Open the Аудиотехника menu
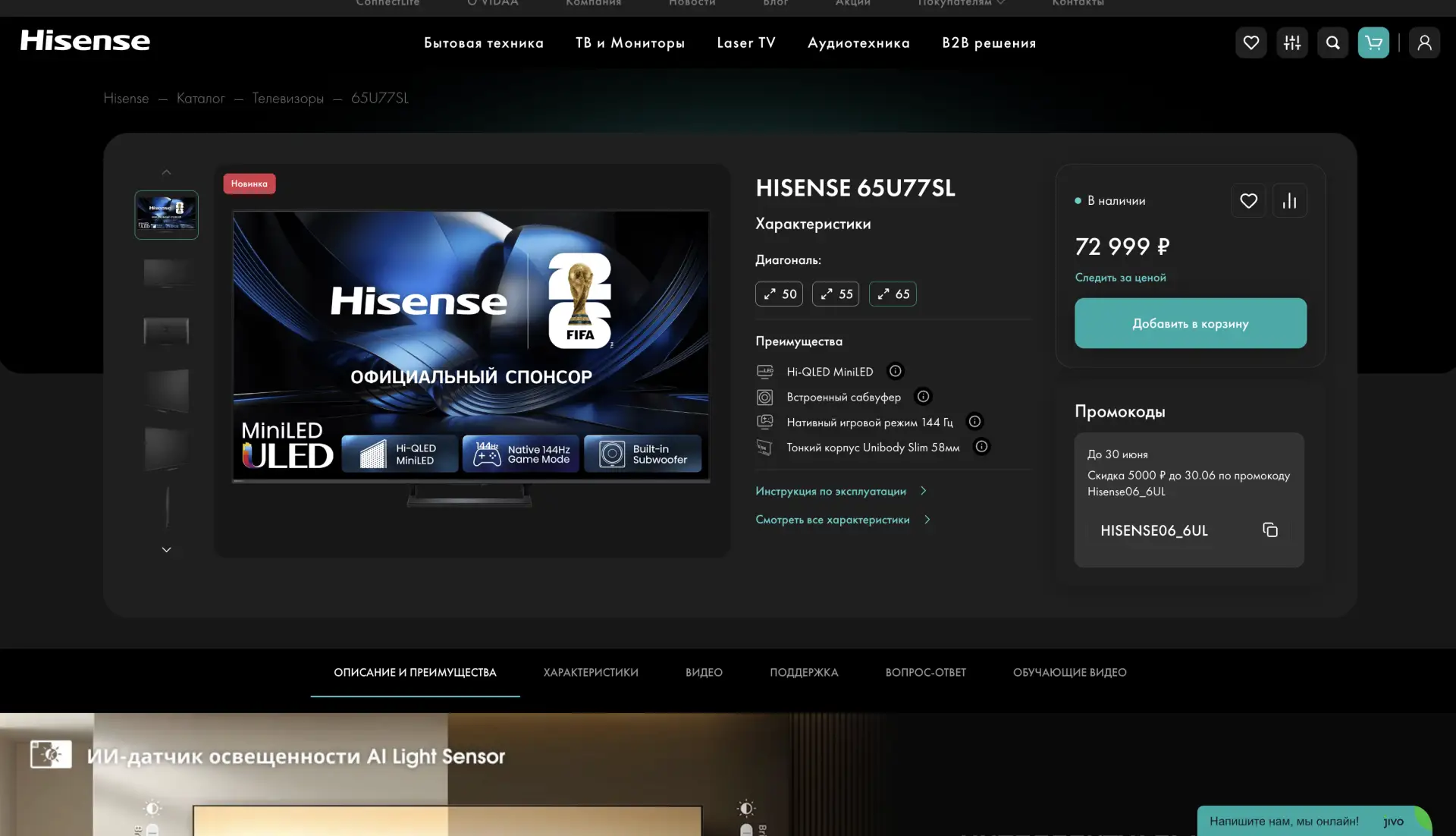The width and height of the screenshot is (1456, 836). tap(858, 43)
